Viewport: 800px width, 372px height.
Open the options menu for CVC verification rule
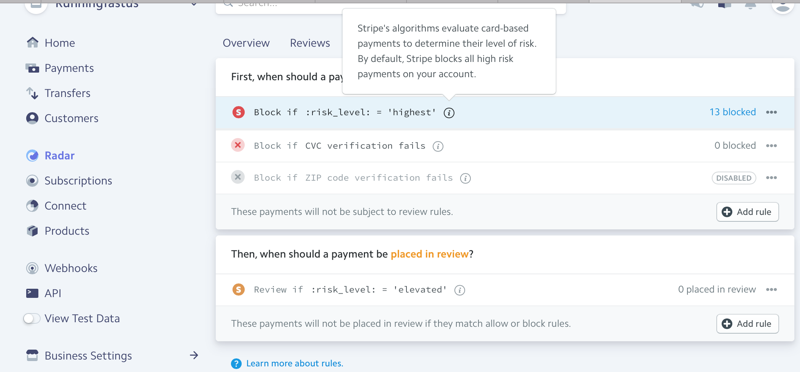[771, 145]
